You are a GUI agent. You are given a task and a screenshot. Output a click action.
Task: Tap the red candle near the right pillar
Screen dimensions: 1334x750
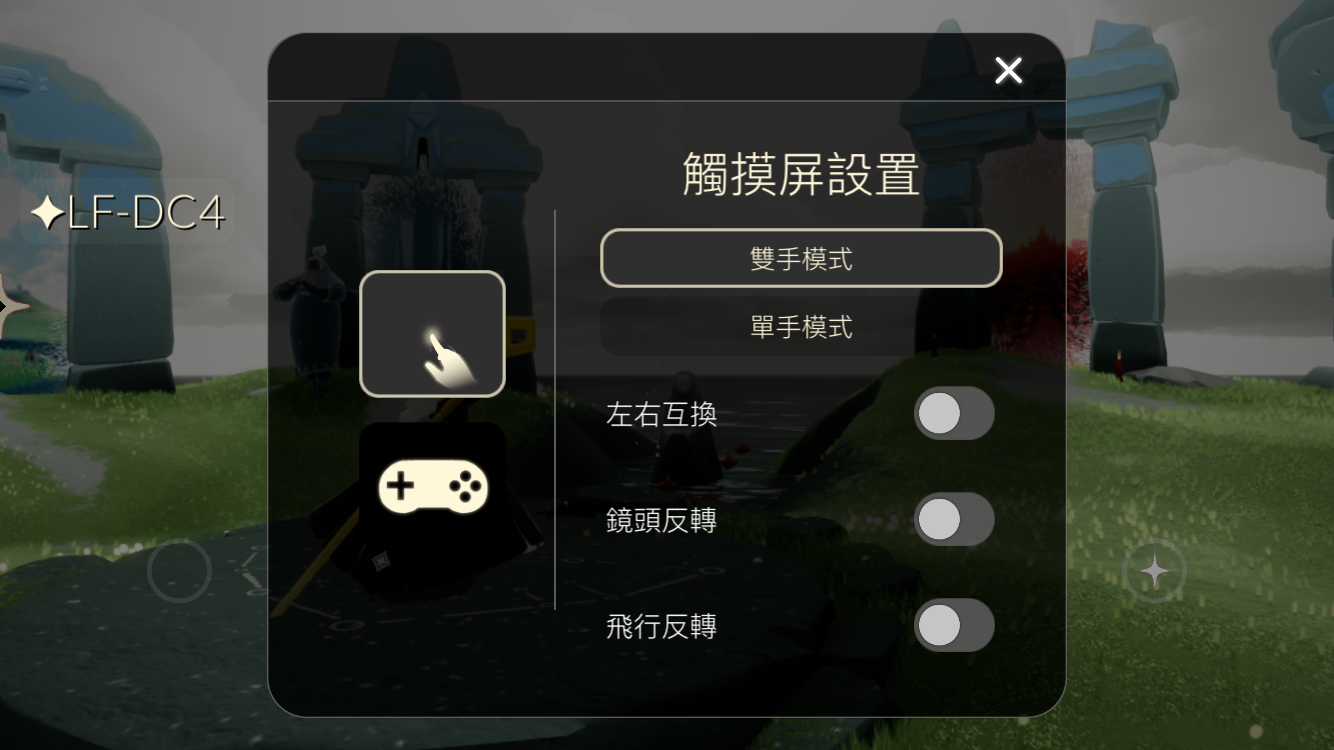pyautogui.click(x=1116, y=361)
